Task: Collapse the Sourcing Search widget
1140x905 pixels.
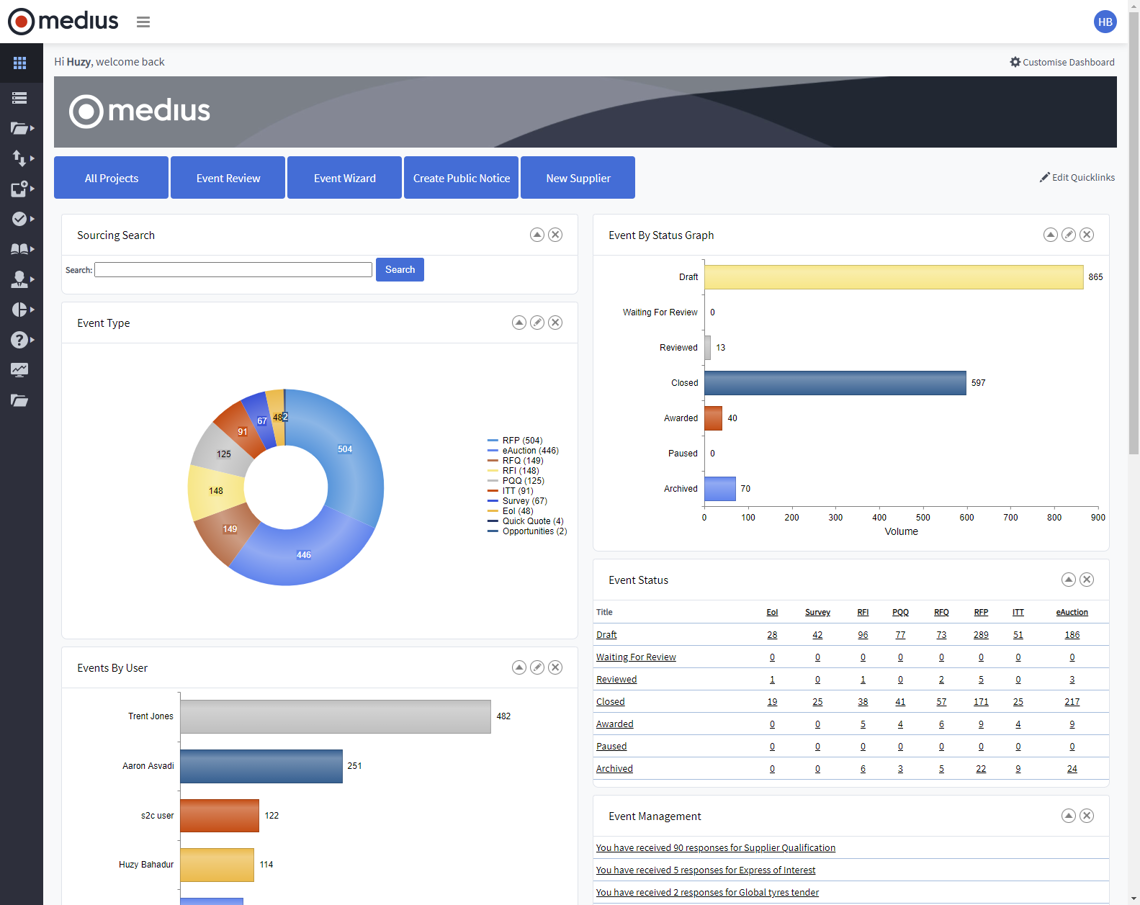Action: [x=537, y=235]
